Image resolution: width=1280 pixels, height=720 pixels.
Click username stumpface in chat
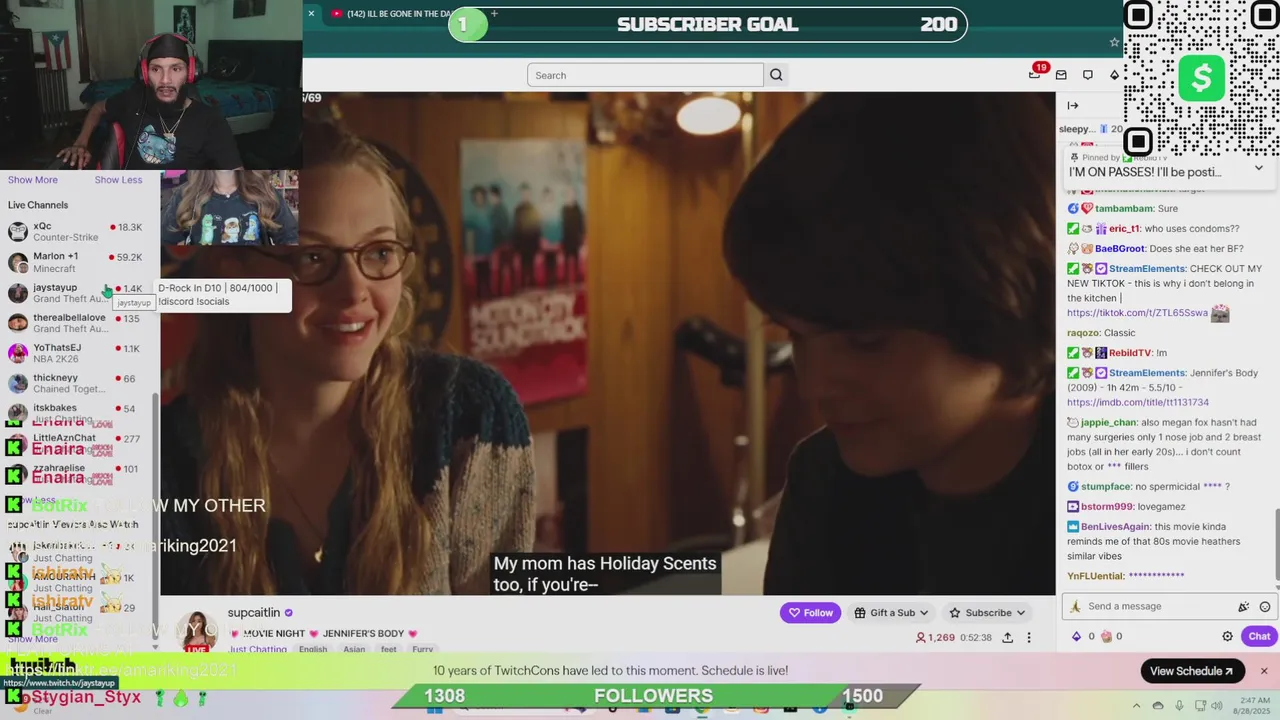[x=1105, y=487]
